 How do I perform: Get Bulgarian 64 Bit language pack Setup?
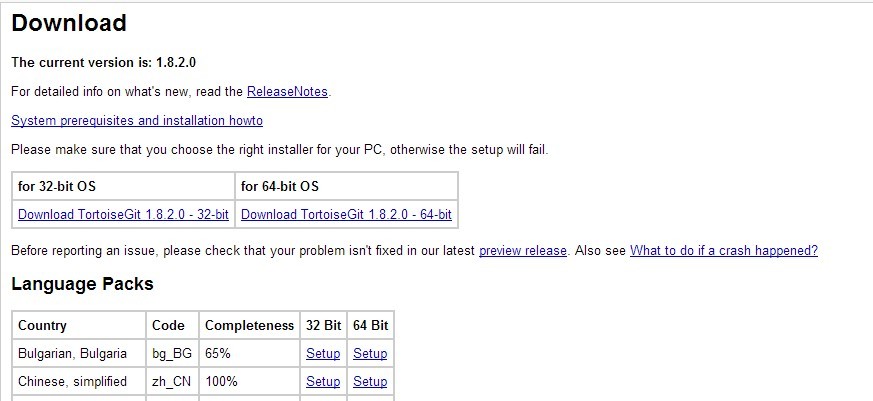click(370, 353)
